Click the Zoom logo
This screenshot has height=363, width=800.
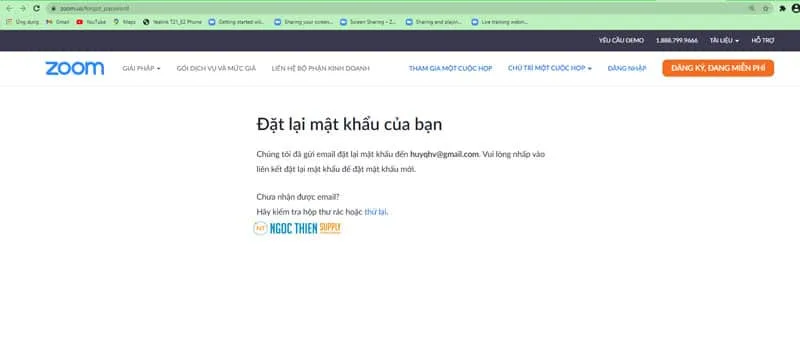pyautogui.click(x=74, y=68)
